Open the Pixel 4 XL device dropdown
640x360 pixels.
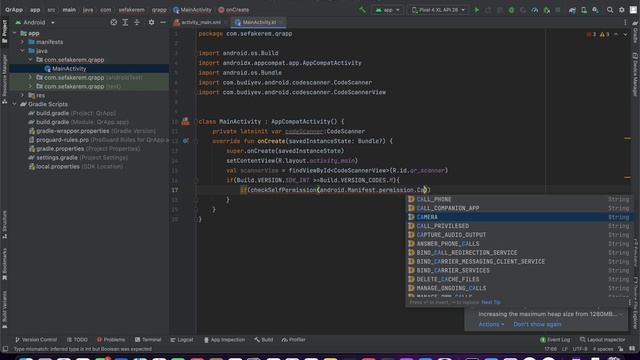438,10
